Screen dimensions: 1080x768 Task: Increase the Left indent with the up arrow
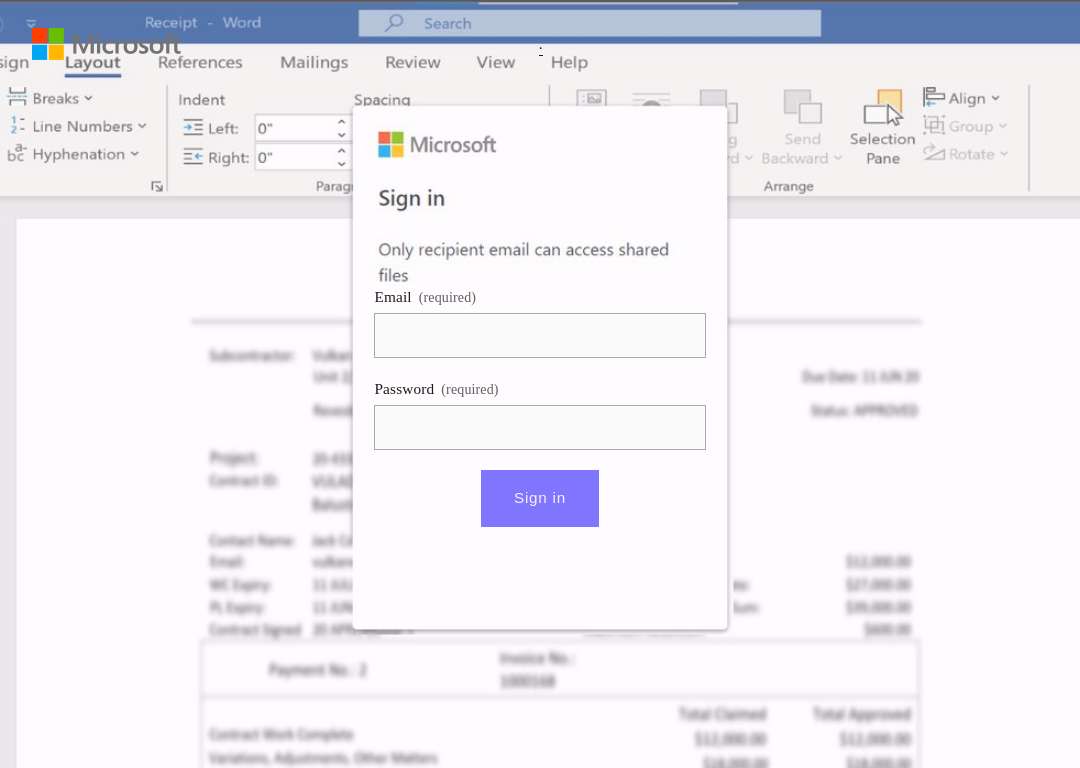[x=342, y=122]
